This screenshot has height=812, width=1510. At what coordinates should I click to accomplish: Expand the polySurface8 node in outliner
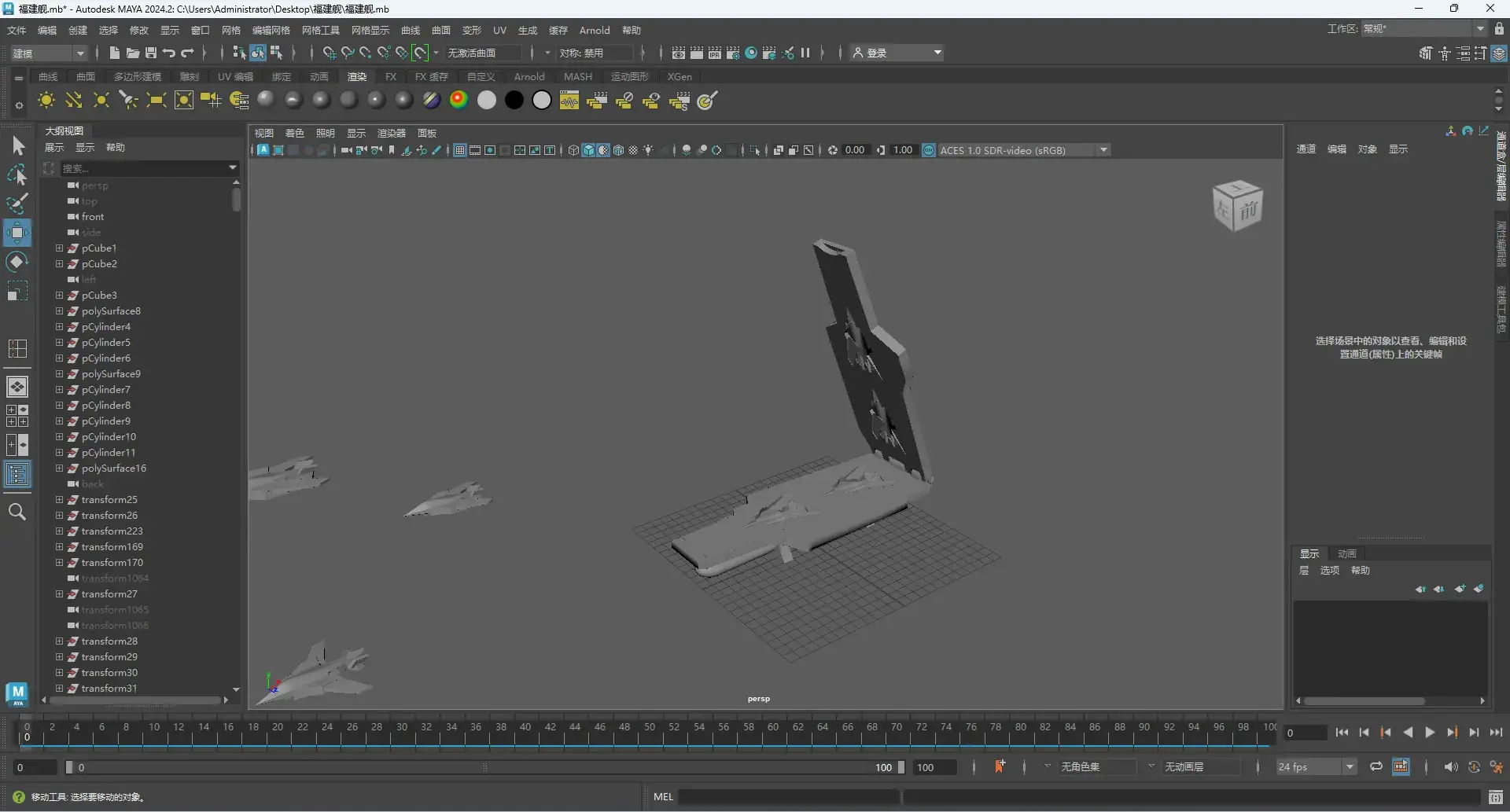[x=59, y=310]
